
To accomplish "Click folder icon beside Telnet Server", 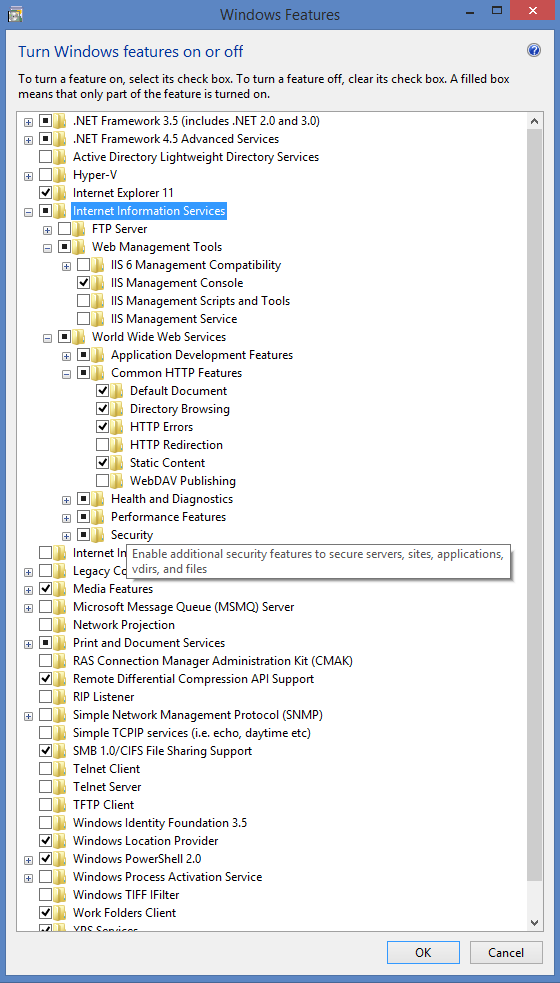I will (x=60, y=787).
